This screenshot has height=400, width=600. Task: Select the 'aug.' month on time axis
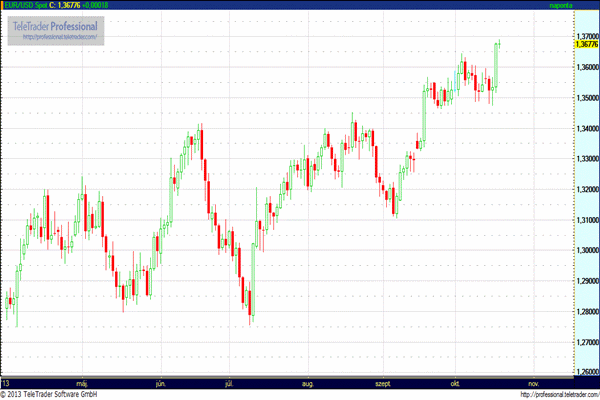[308, 383]
